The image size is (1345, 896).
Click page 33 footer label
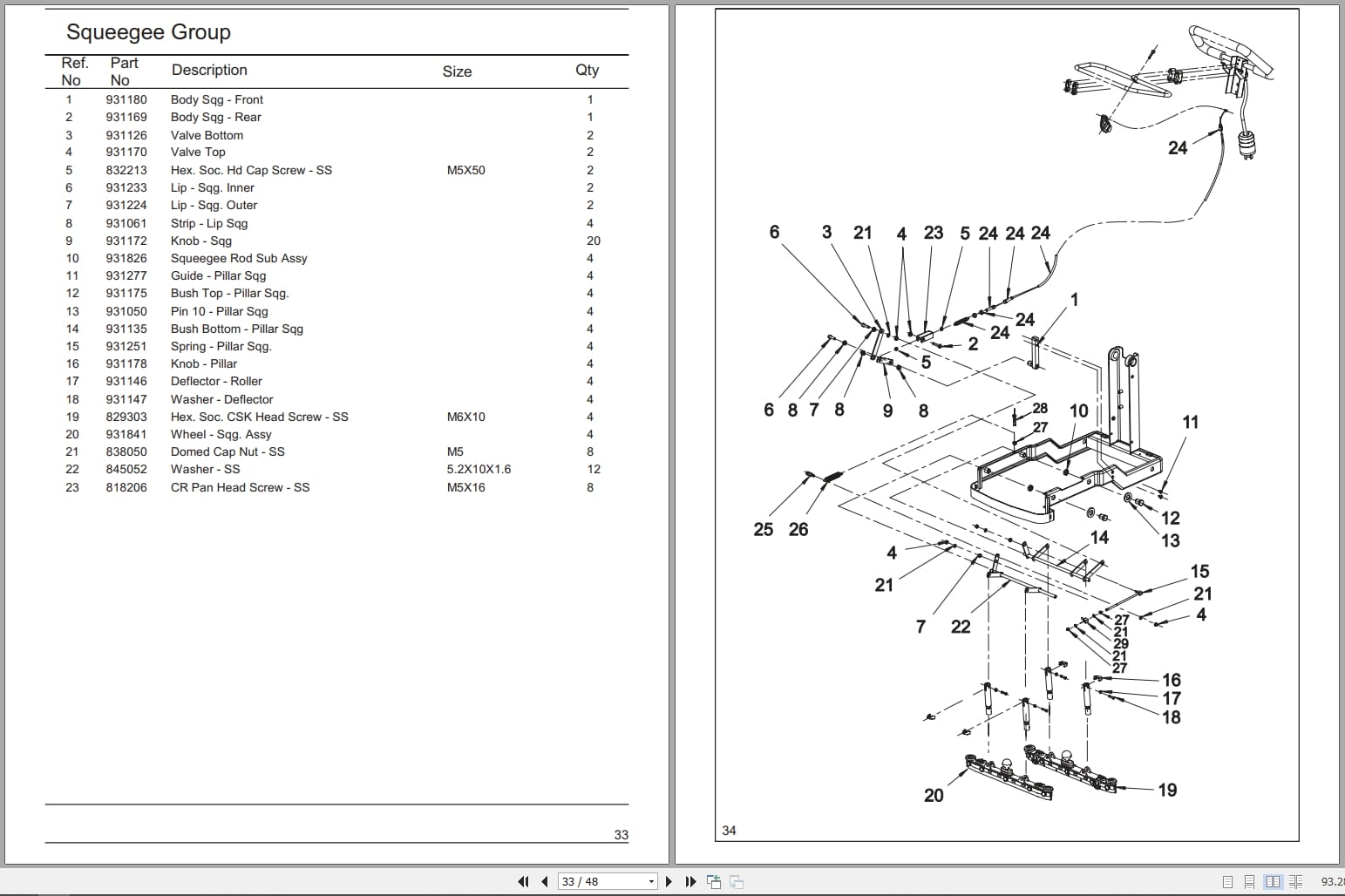pos(622,835)
